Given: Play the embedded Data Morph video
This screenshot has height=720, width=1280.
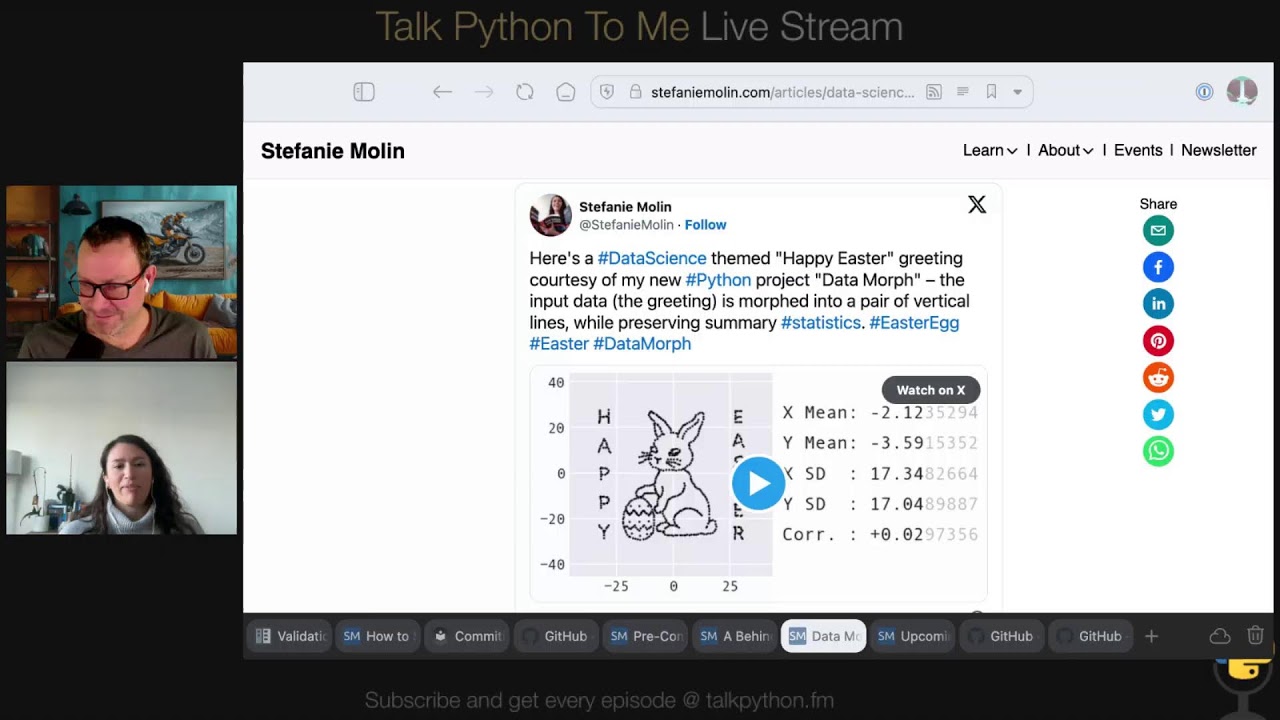Looking at the screenshot, I should [x=758, y=483].
